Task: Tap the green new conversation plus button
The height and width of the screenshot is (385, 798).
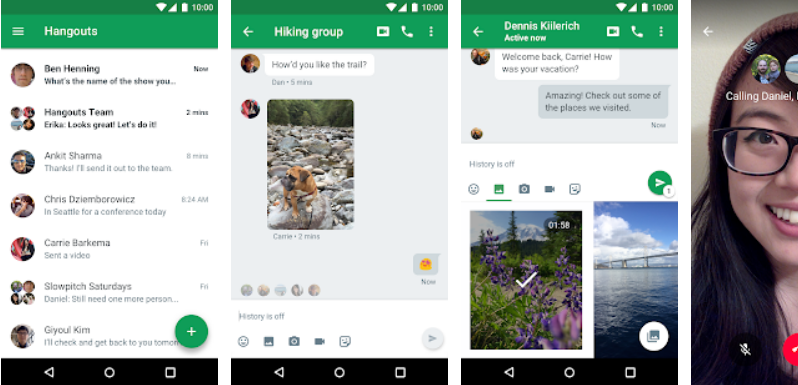Action: 191,332
